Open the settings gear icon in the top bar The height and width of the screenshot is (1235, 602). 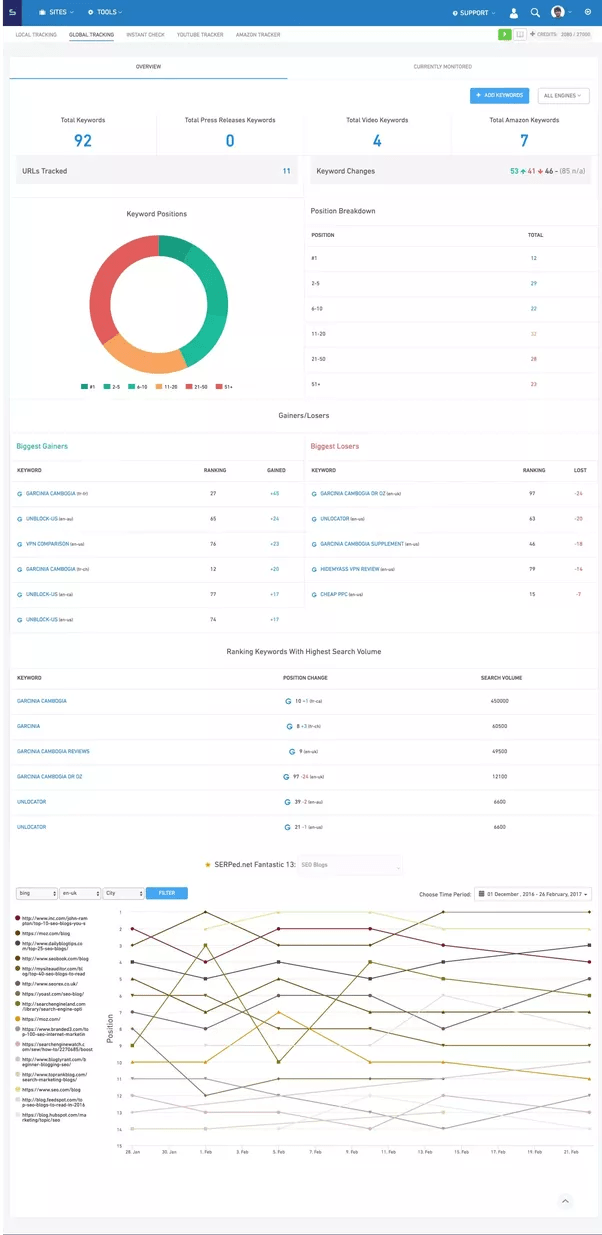pyautogui.click(x=587, y=13)
